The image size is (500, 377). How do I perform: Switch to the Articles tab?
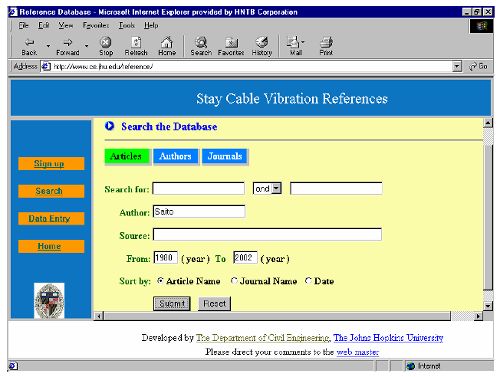click(126, 156)
